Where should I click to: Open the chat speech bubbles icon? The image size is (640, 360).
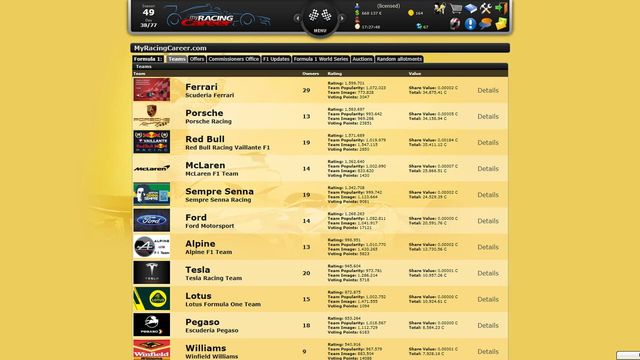485,24
